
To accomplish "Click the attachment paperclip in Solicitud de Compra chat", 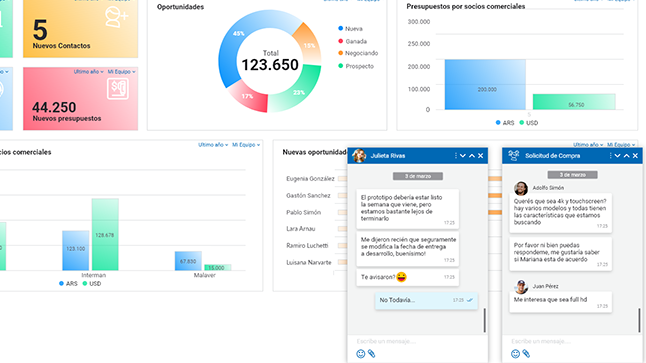I will [526, 354].
